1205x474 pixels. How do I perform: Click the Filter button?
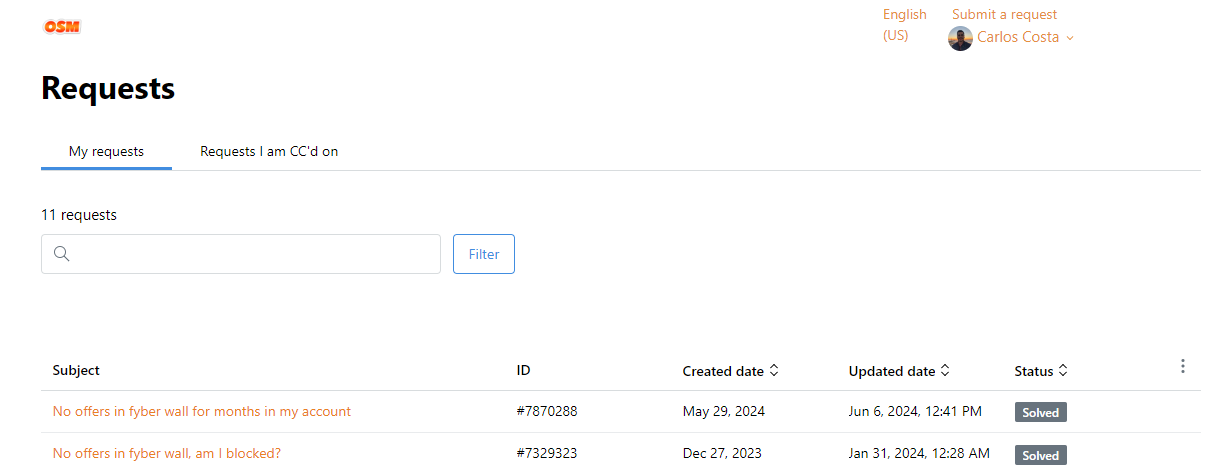click(x=484, y=254)
